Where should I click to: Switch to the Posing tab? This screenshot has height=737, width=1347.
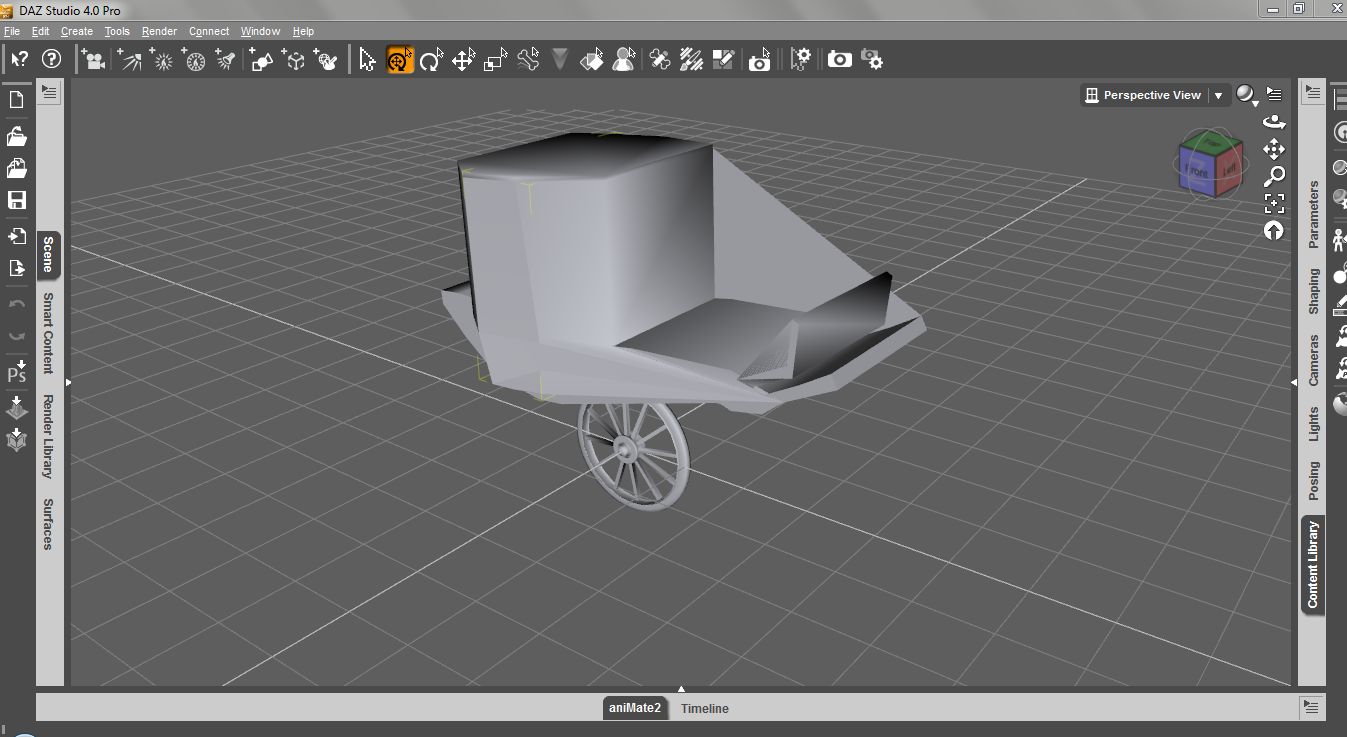pyautogui.click(x=1313, y=481)
